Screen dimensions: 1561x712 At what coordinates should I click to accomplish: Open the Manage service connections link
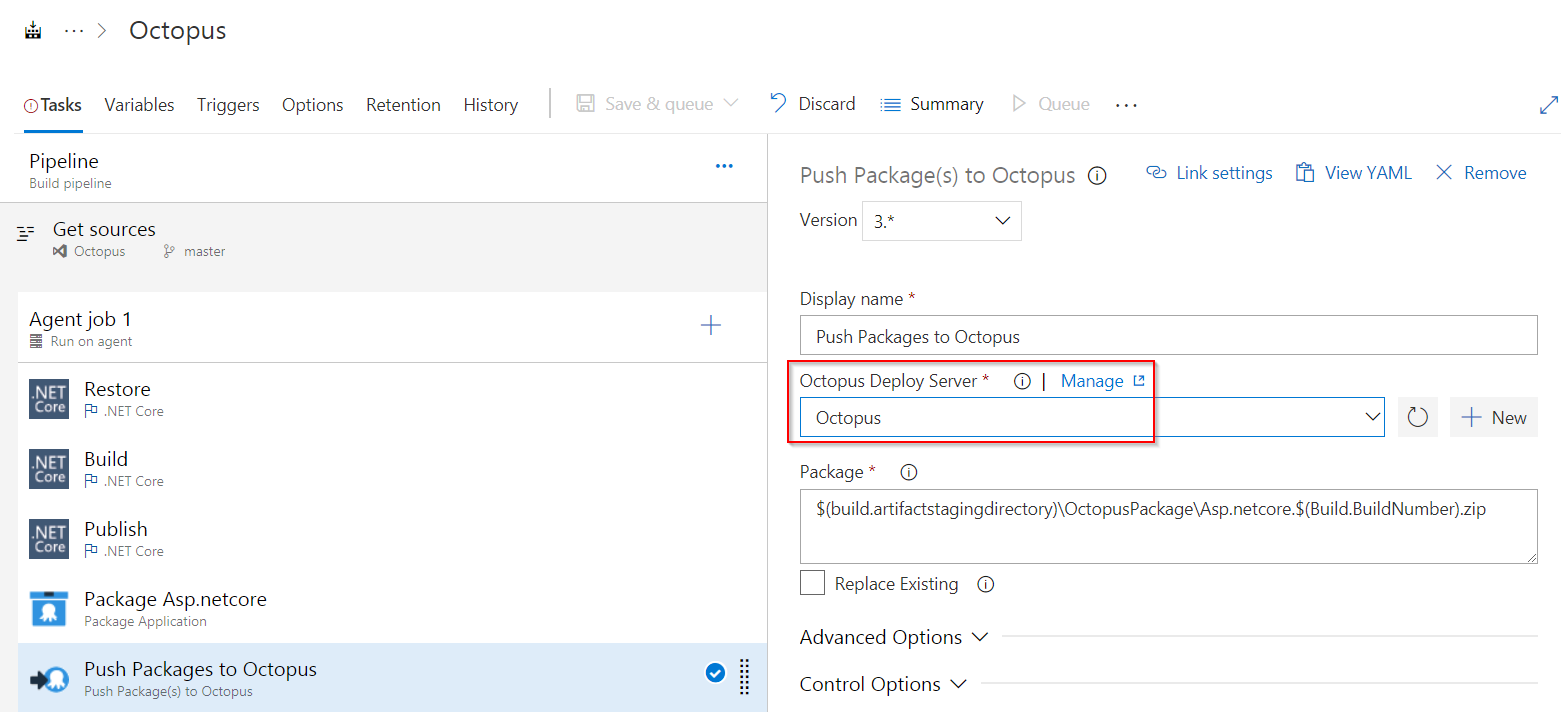(x=1102, y=381)
